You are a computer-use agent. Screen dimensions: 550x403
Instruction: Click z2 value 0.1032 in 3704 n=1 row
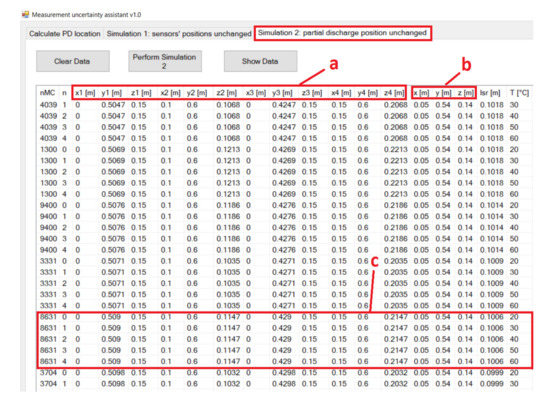(228, 384)
